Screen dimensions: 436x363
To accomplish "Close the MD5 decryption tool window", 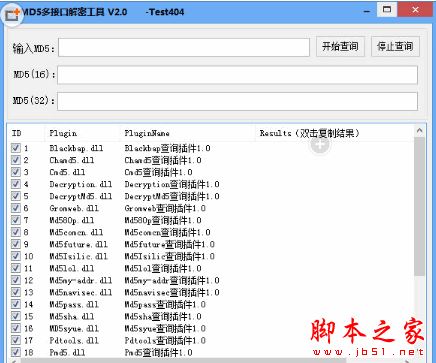I will (415, 10).
